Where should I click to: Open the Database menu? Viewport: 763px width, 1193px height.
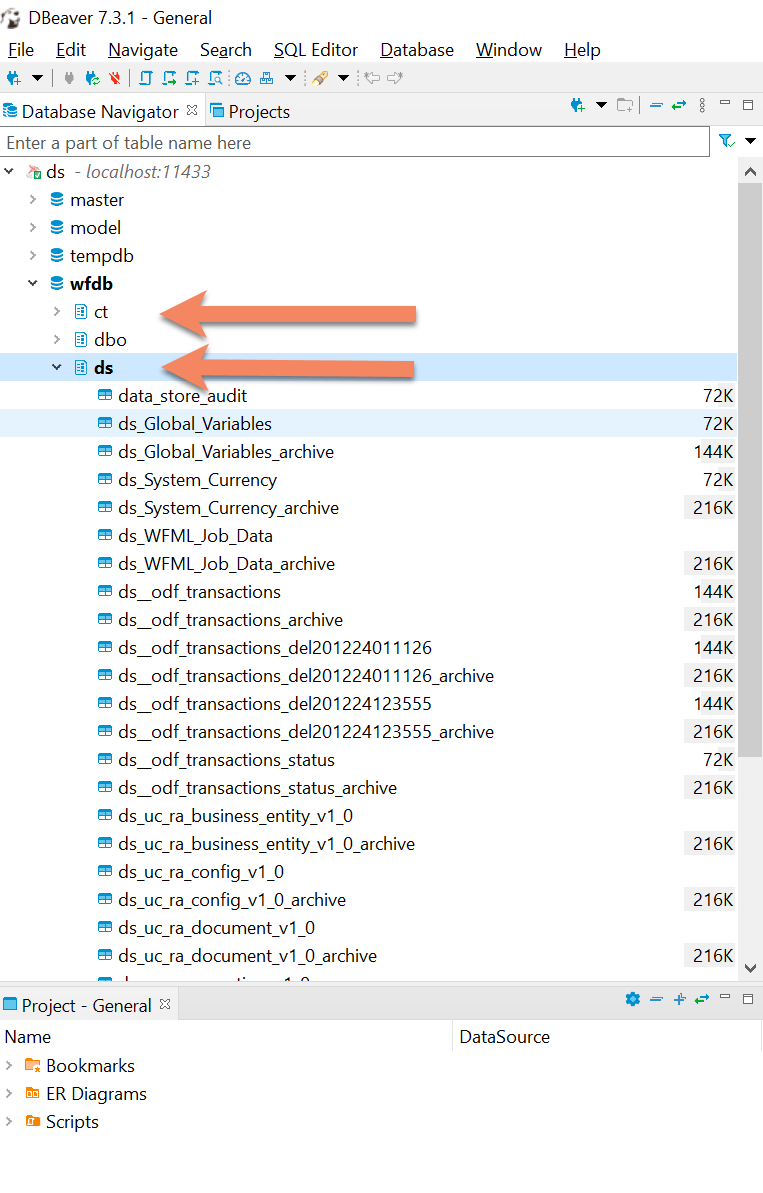417,50
